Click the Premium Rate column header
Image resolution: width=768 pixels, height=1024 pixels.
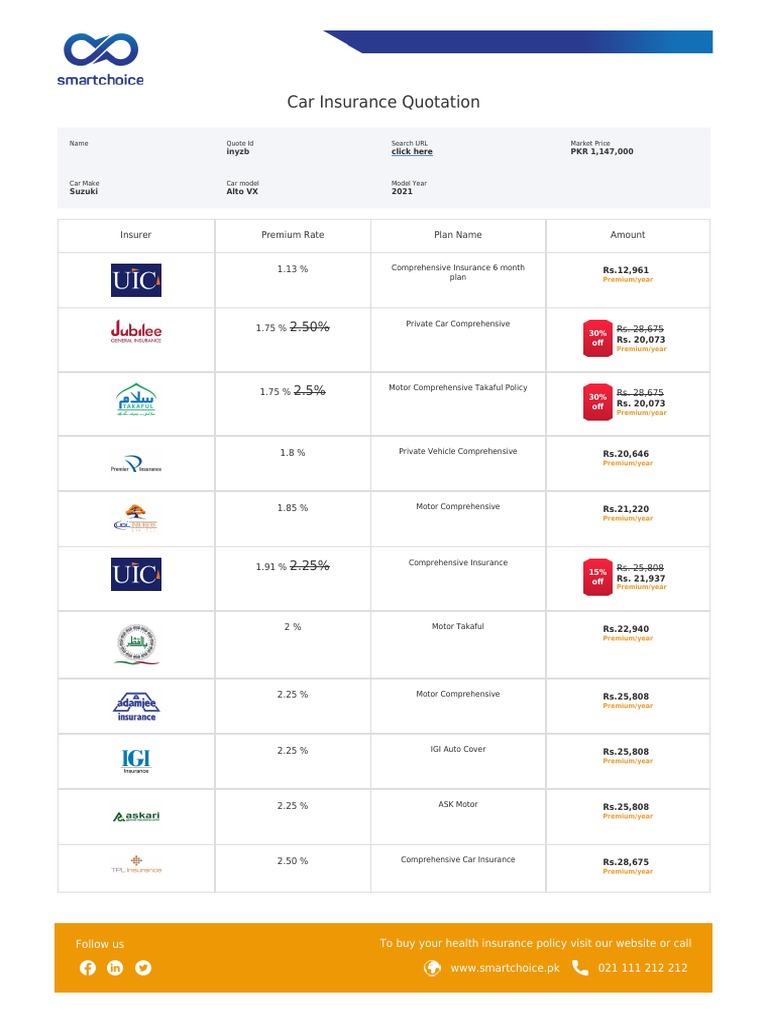pos(293,235)
